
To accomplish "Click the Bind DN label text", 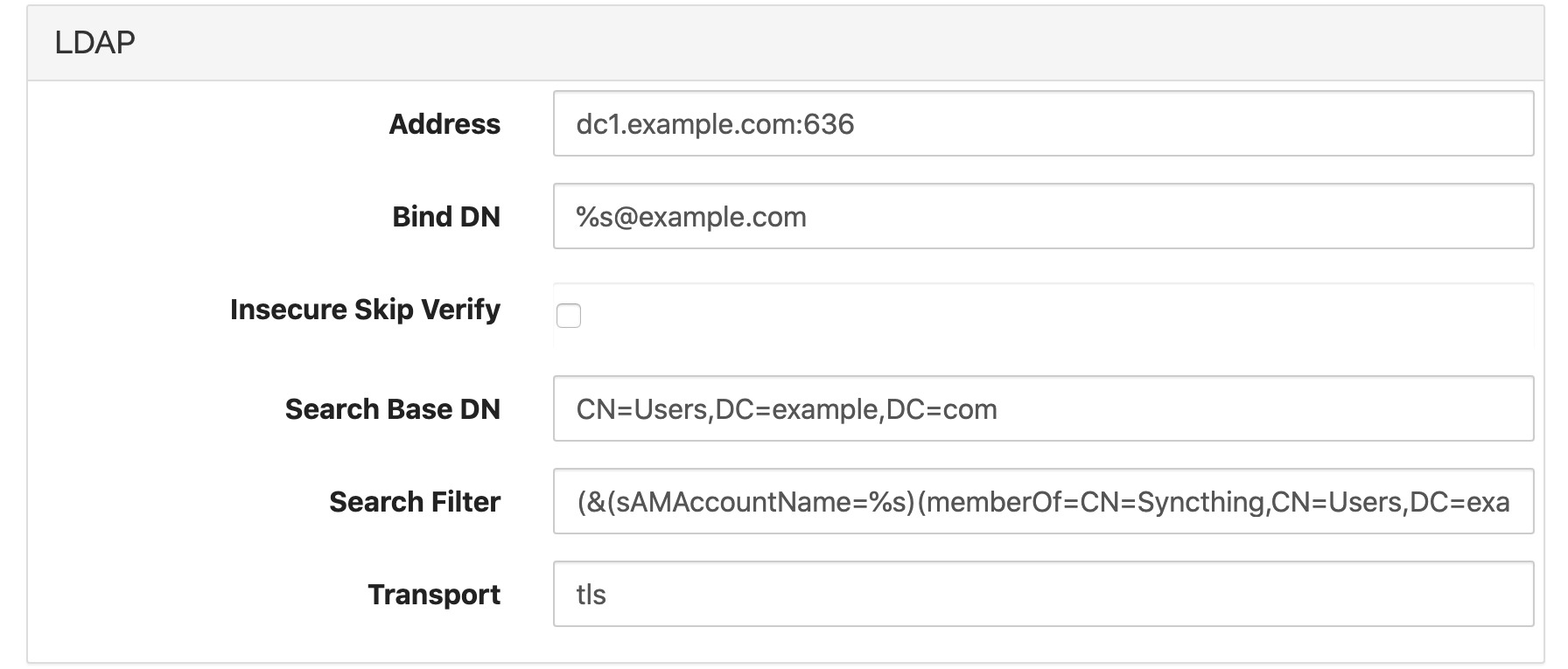I will (x=444, y=217).
